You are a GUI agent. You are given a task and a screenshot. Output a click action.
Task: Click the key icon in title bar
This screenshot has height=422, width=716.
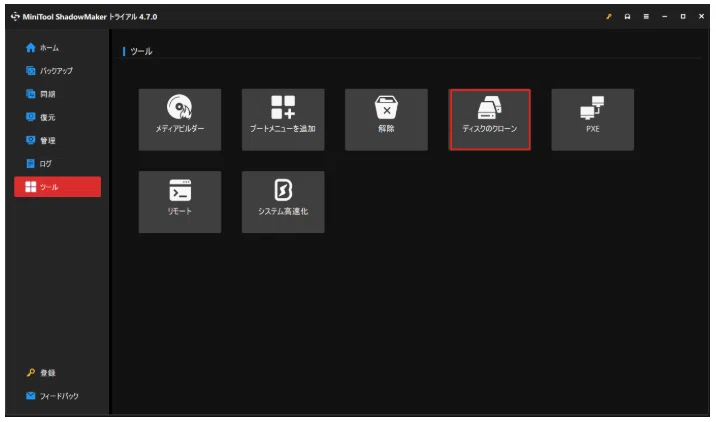pyautogui.click(x=608, y=16)
